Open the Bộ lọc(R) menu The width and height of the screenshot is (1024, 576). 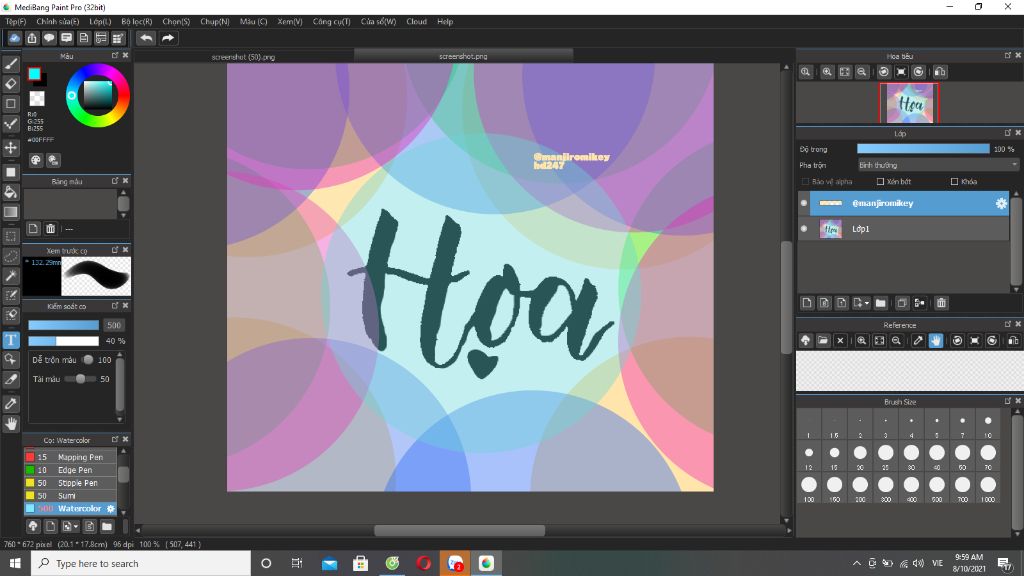point(136,22)
